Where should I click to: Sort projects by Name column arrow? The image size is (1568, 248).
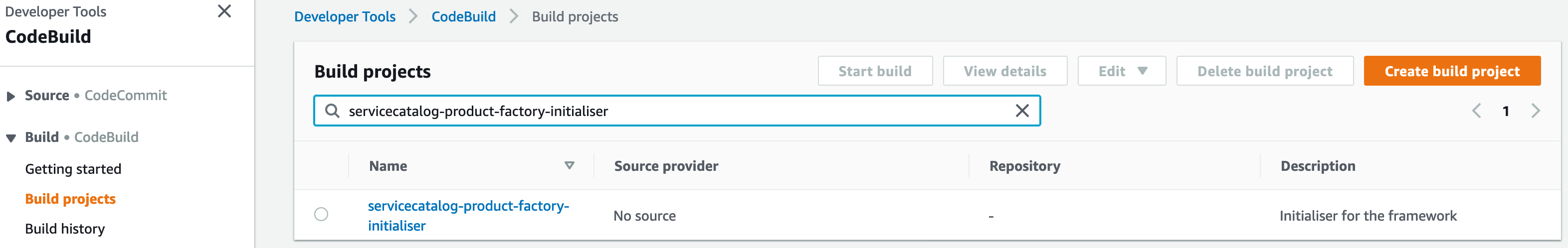click(569, 165)
